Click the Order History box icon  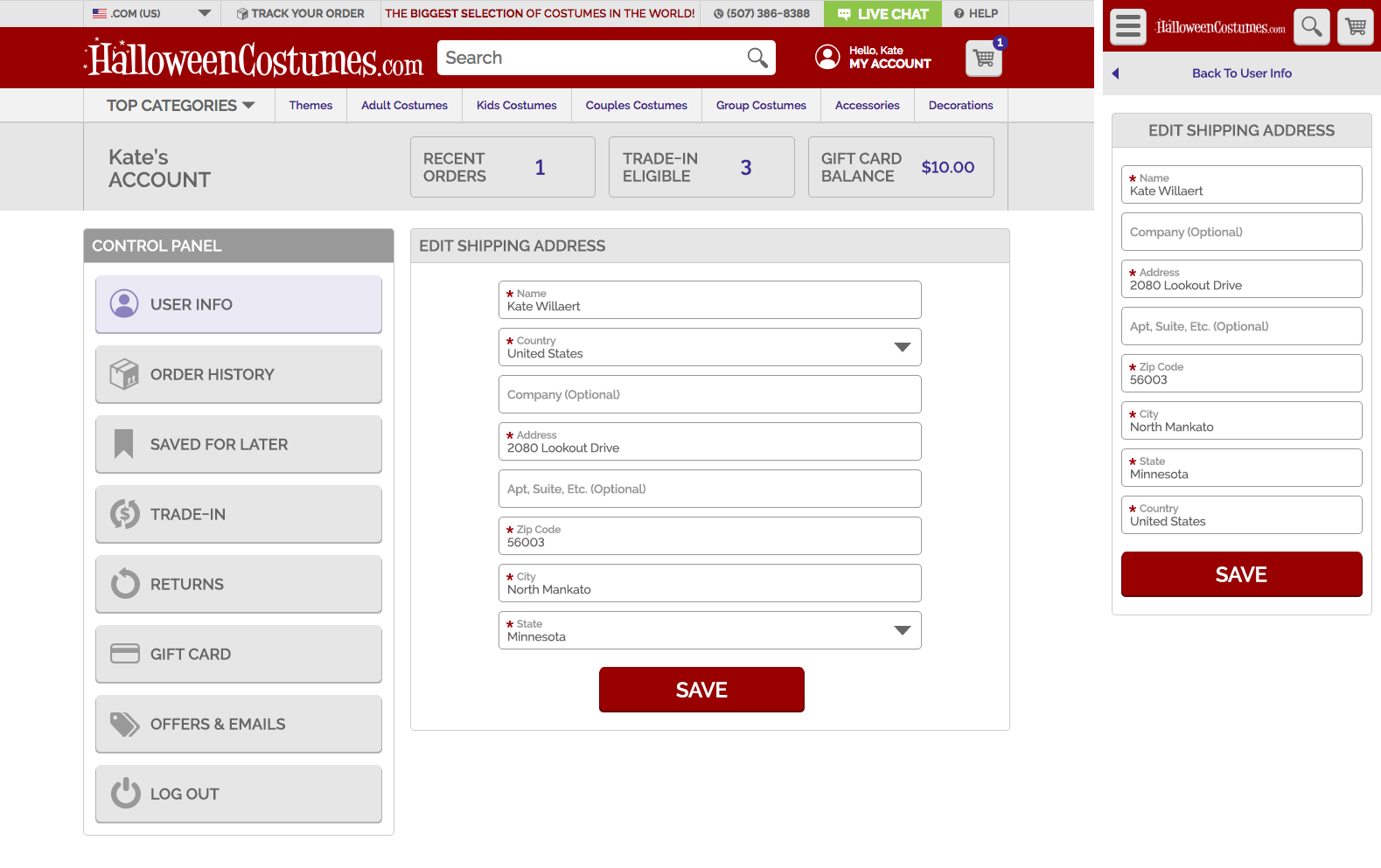click(x=124, y=374)
